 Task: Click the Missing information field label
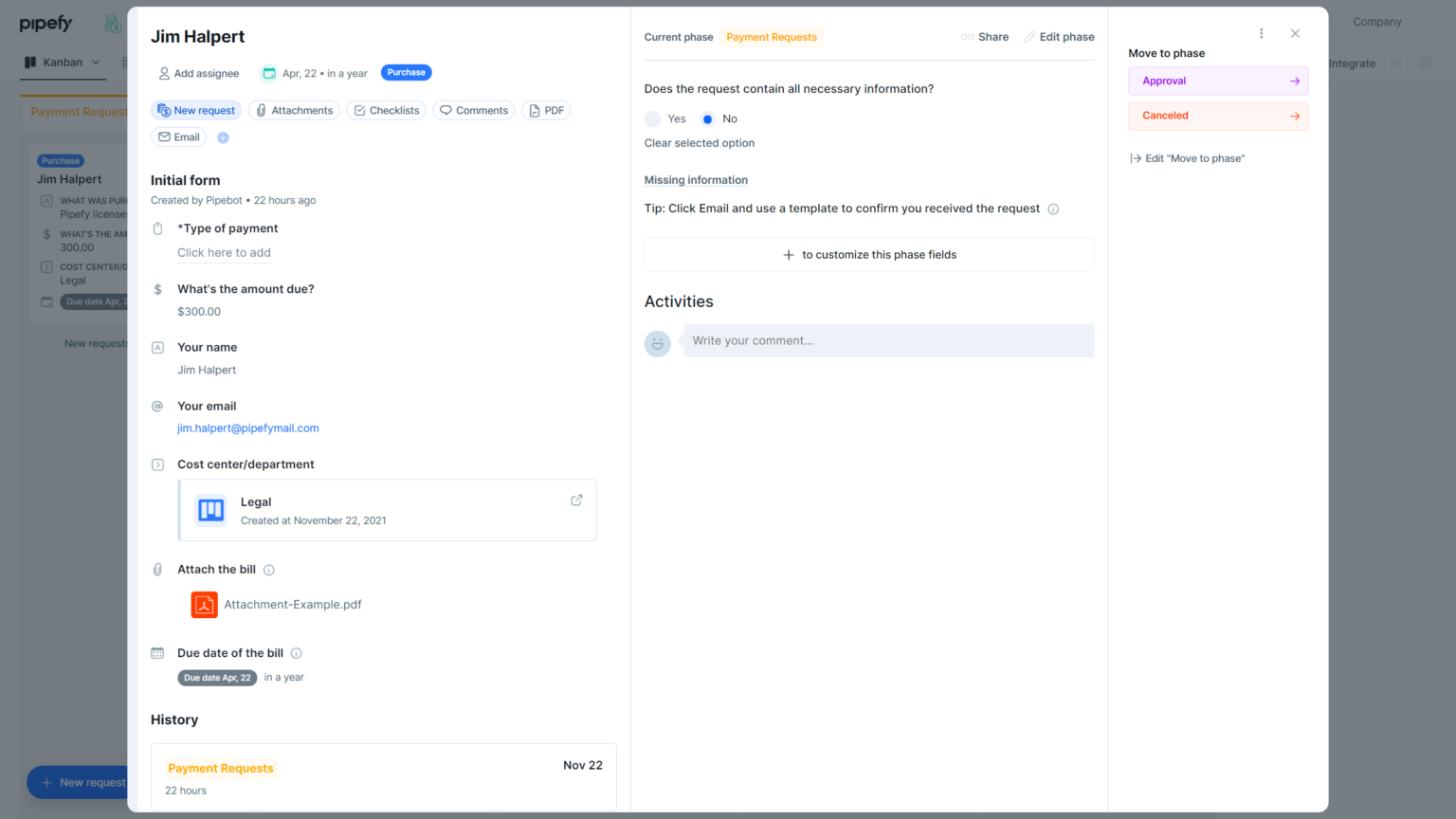pyautogui.click(x=696, y=180)
